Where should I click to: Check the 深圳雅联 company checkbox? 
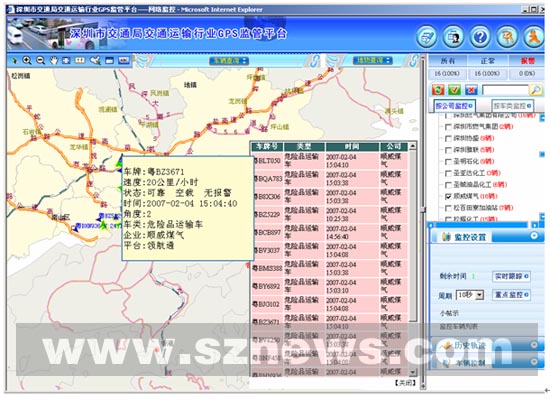point(448,150)
